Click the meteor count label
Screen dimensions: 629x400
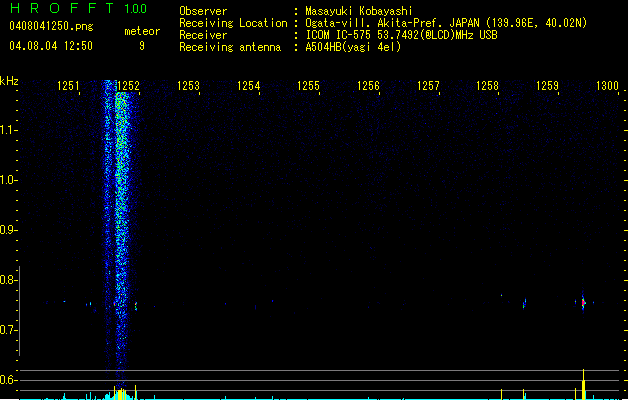(142, 31)
